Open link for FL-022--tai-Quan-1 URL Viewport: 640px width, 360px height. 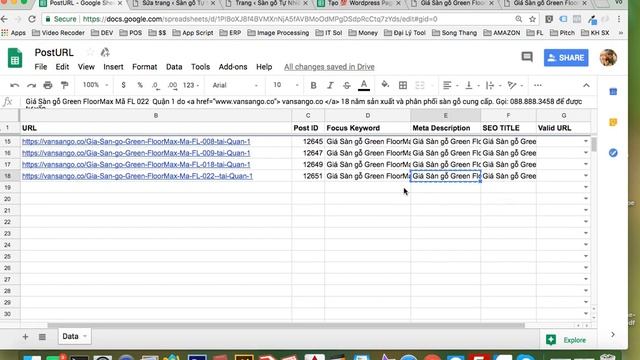[x=137, y=176]
